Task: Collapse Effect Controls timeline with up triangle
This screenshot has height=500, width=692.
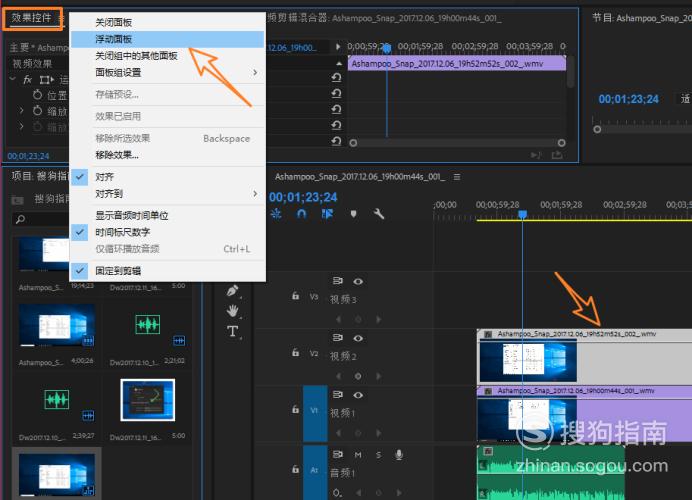Action: coord(338,64)
